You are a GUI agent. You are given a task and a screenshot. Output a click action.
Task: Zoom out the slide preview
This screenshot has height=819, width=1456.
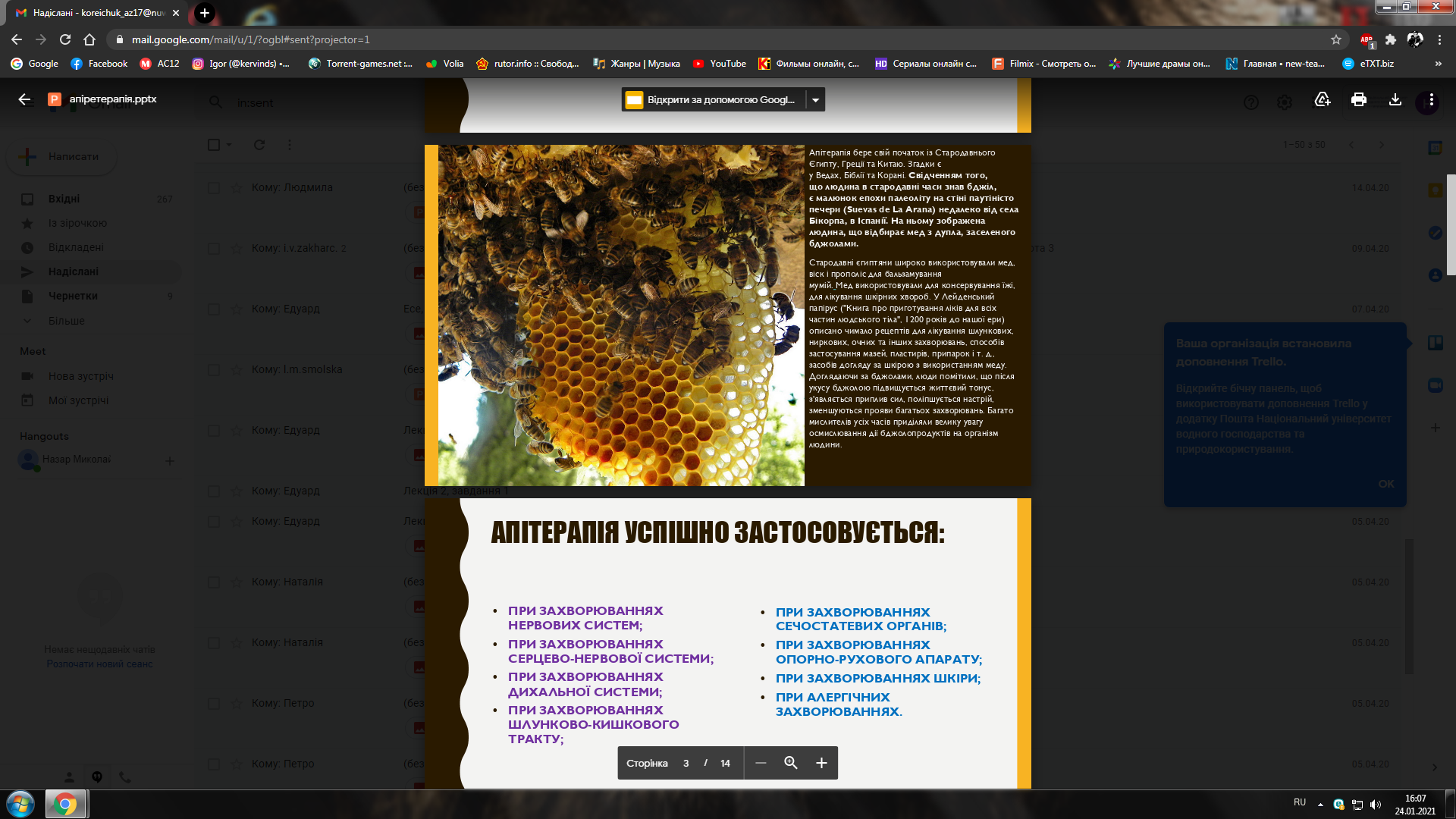point(761,763)
